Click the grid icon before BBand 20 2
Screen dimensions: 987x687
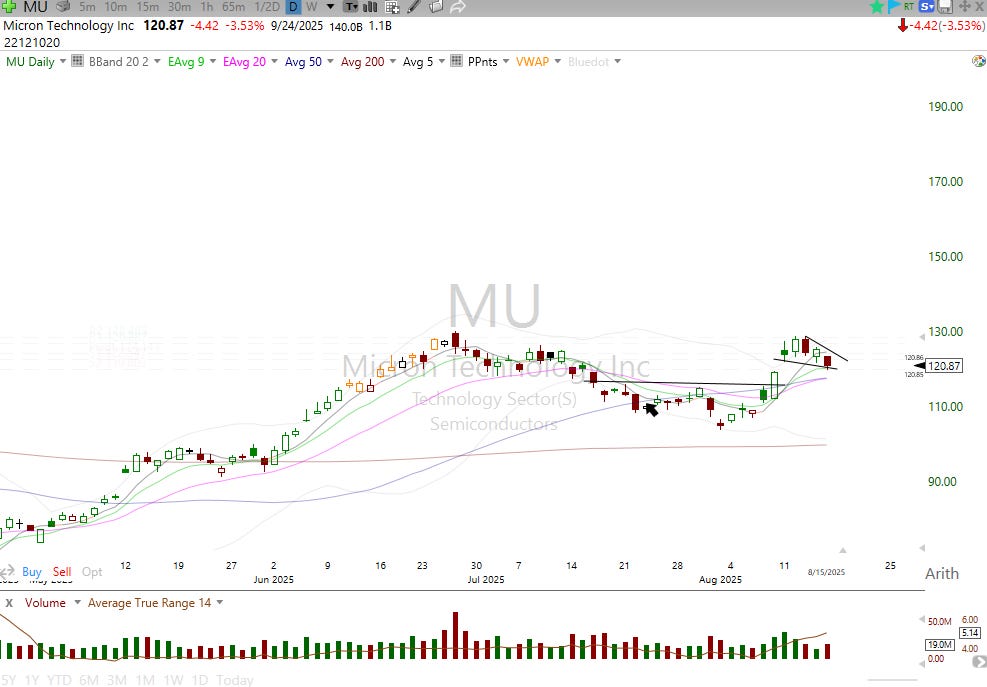77,61
